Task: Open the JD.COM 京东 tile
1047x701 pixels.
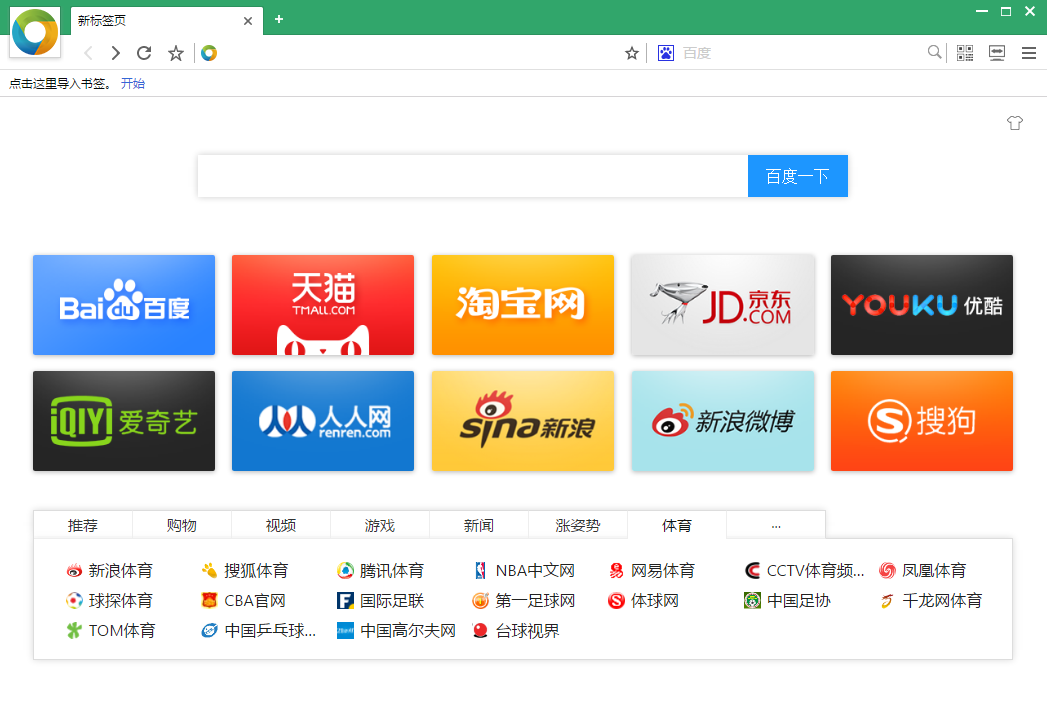Action: point(722,305)
